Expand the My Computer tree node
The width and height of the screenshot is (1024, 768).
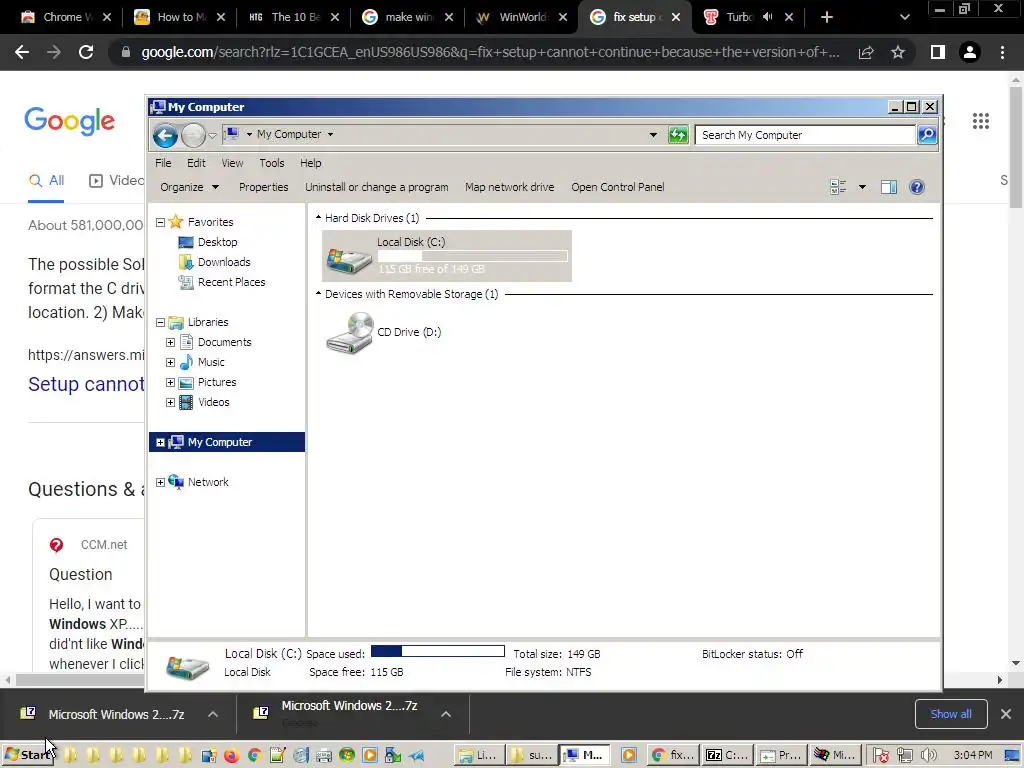(x=160, y=442)
